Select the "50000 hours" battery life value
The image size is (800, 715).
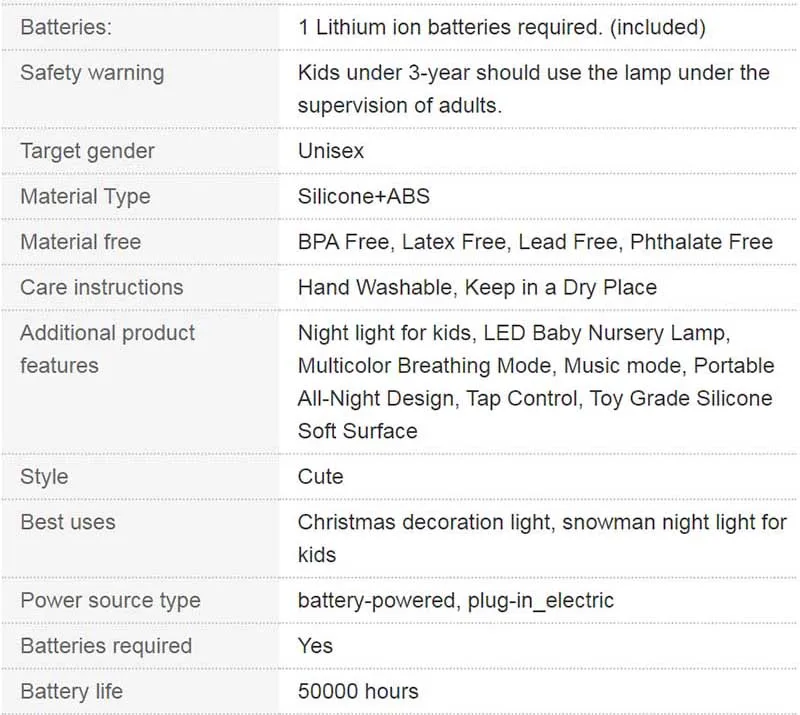pyautogui.click(x=358, y=691)
